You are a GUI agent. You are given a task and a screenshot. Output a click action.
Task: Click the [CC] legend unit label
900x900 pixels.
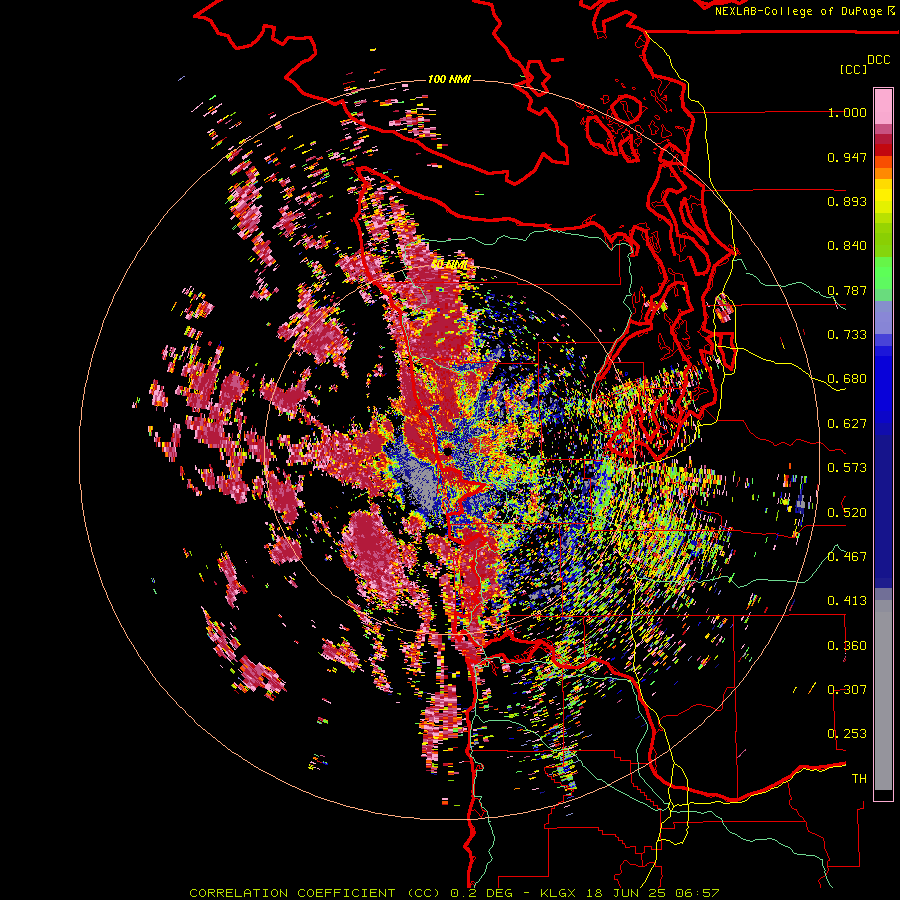point(854,69)
